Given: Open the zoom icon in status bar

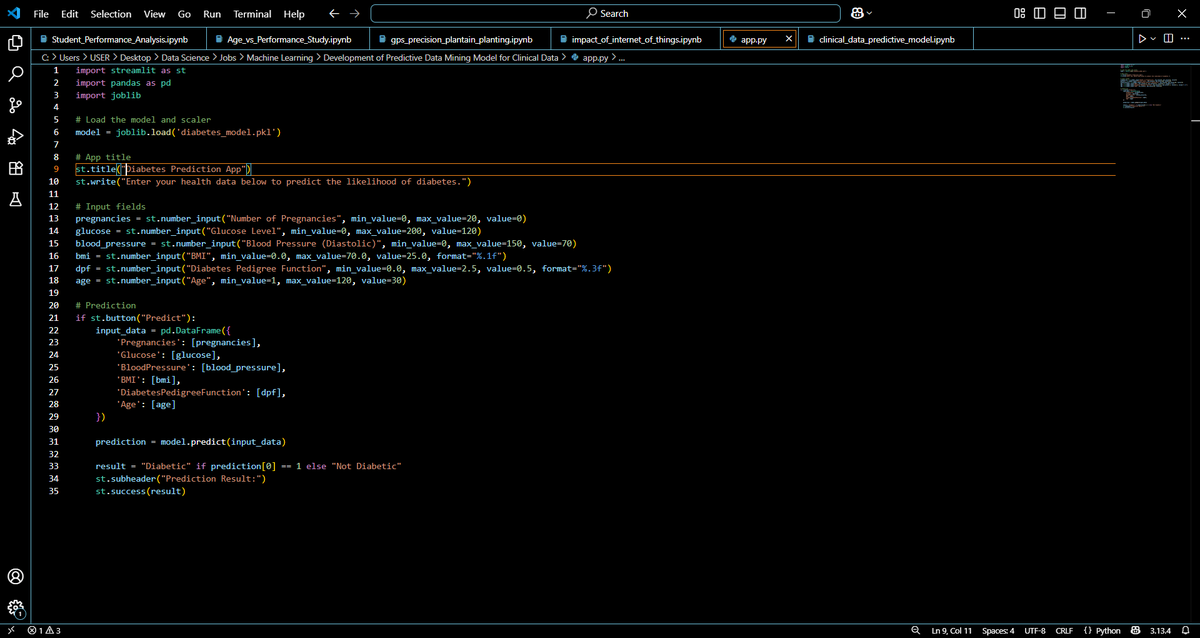Looking at the screenshot, I should [x=916, y=631].
